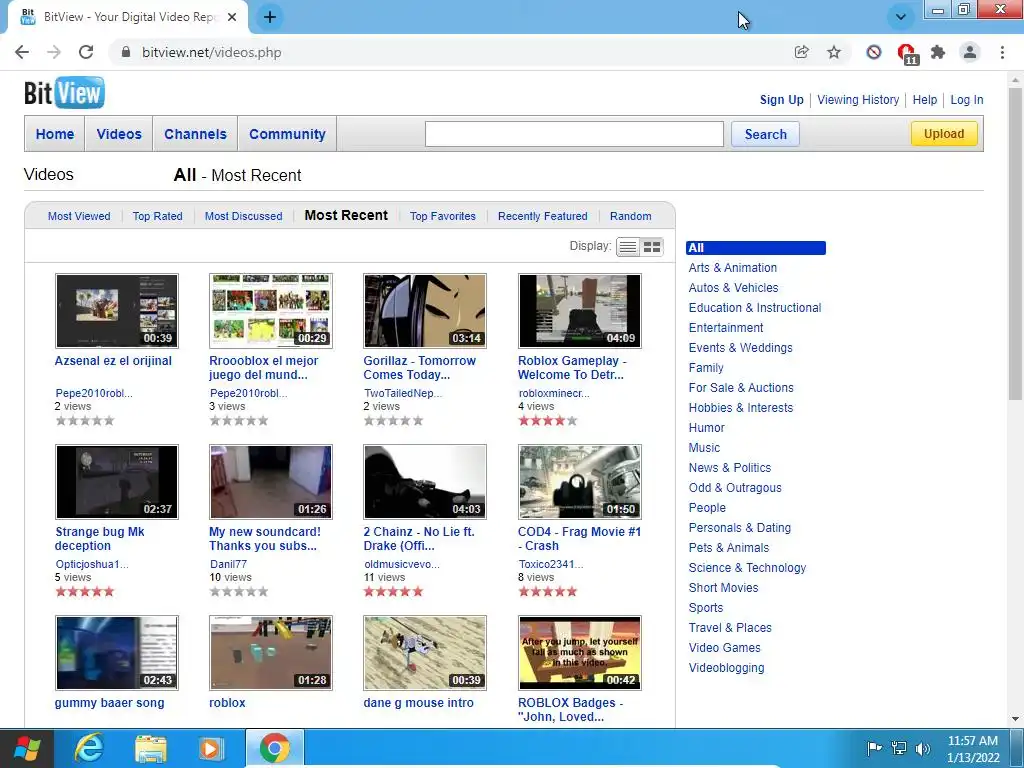Click the BitView logo
The image size is (1024, 768).
click(64, 93)
